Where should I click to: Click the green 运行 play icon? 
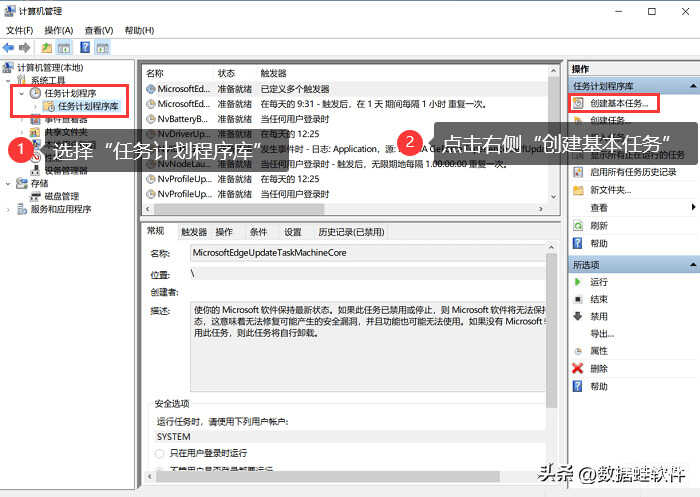pos(578,283)
